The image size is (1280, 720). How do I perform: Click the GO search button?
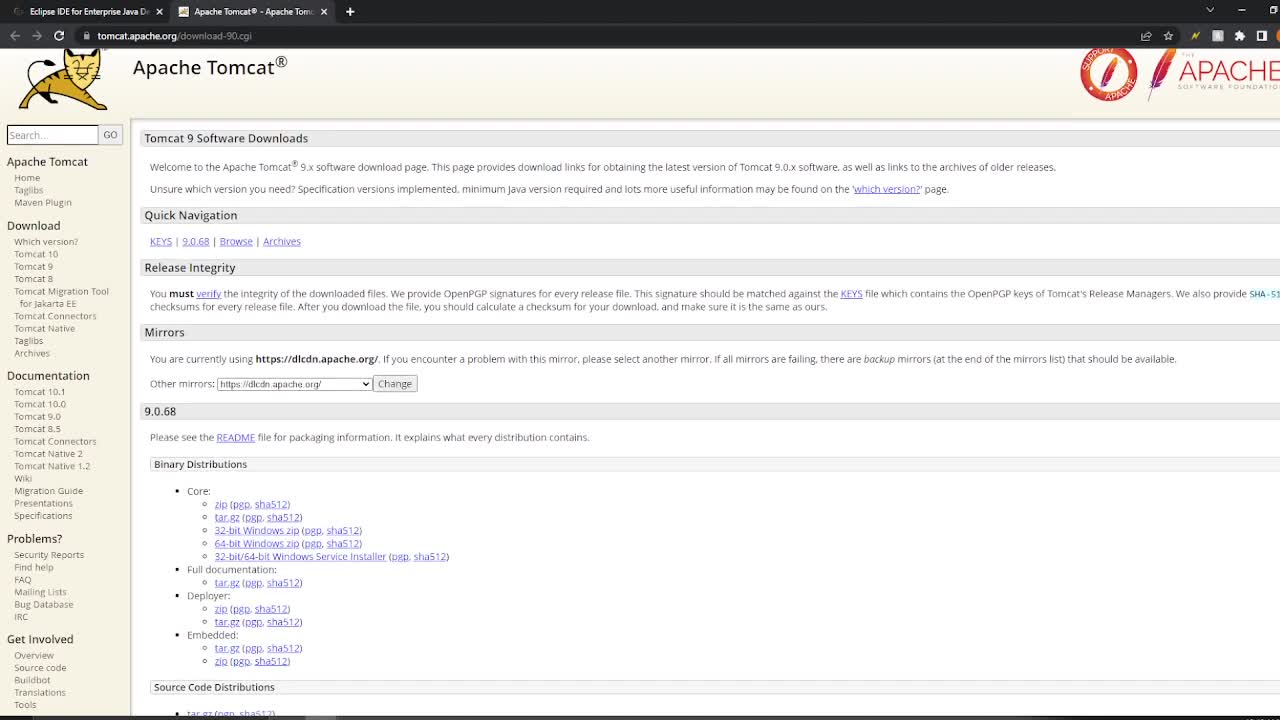coord(110,135)
